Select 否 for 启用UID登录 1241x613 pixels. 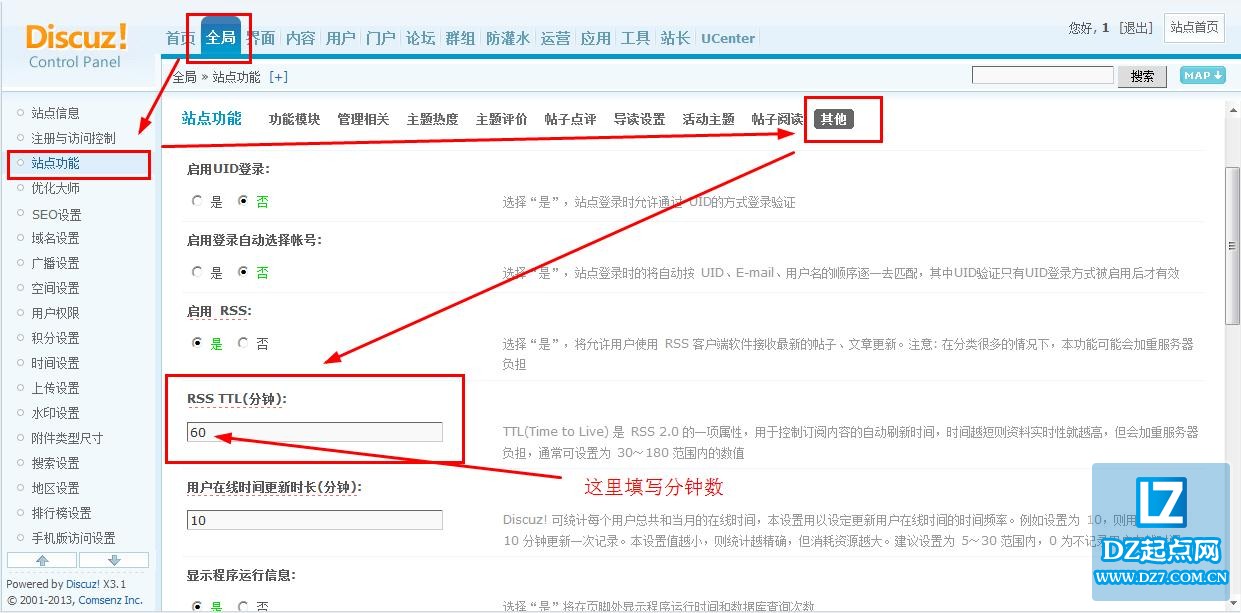[x=242, y=201]
